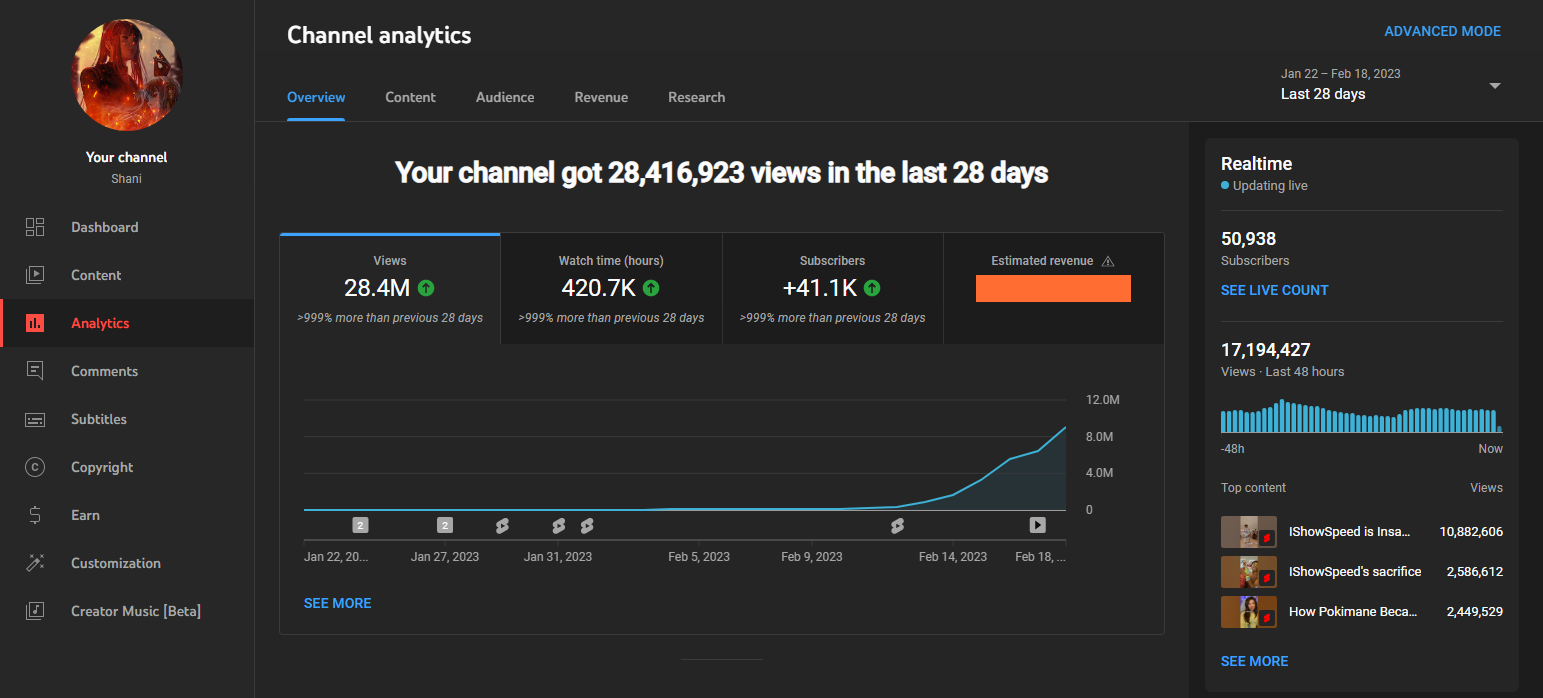Open the Earn monetization section
Image resolution: width=1543 pixels, height=698 pixels.
tap(85, 515)
